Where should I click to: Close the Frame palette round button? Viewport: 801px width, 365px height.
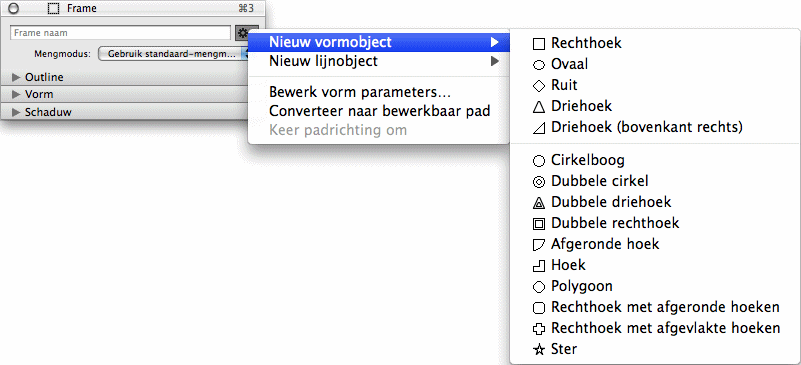(15, 9)
